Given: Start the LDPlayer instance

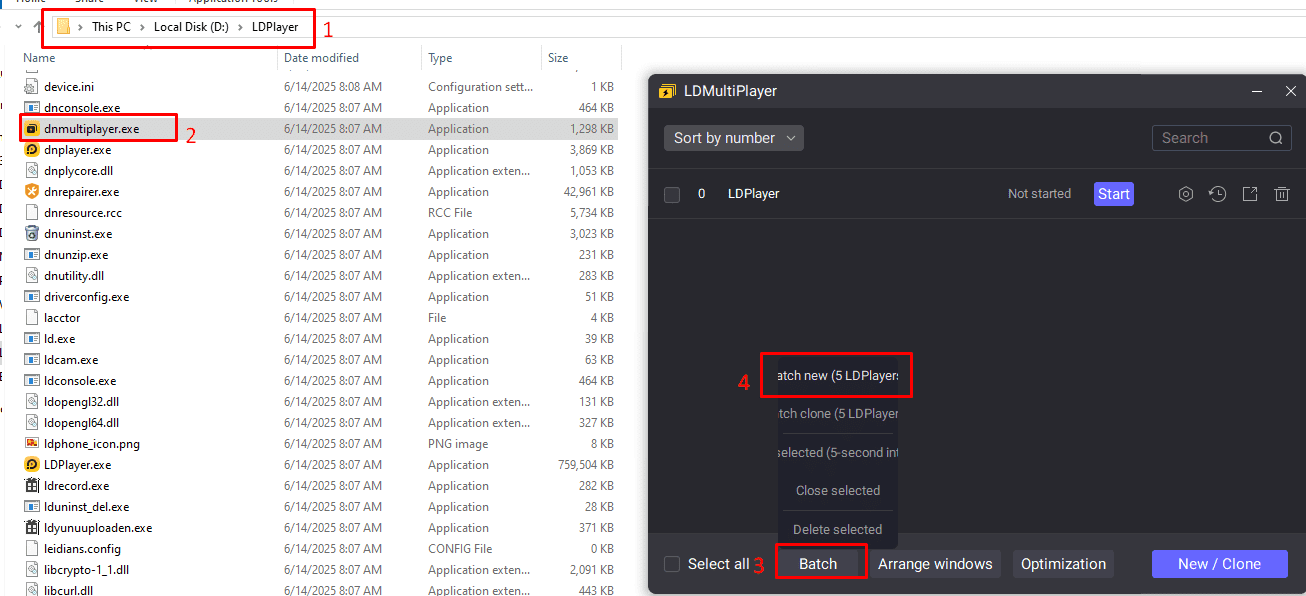Looking at the screenshot, I should click(1114, 194).
